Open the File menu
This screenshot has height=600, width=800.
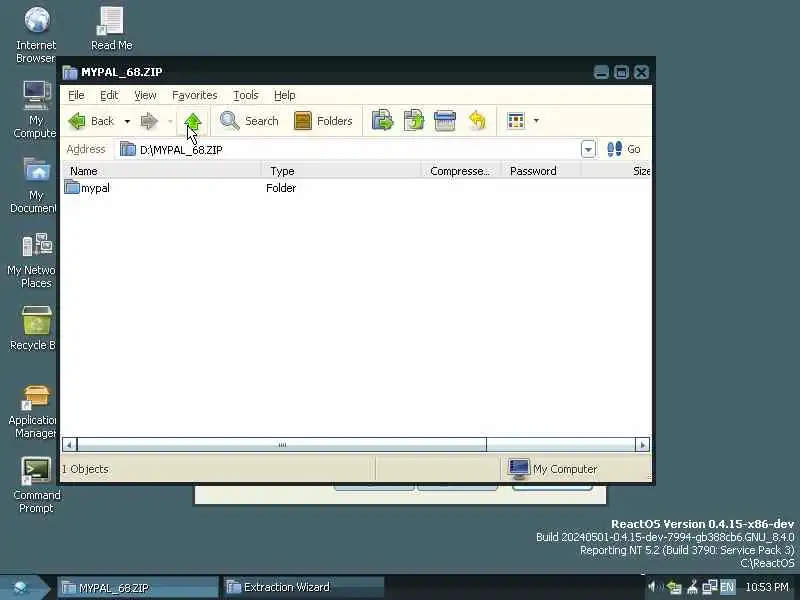(x=77, y=95)
